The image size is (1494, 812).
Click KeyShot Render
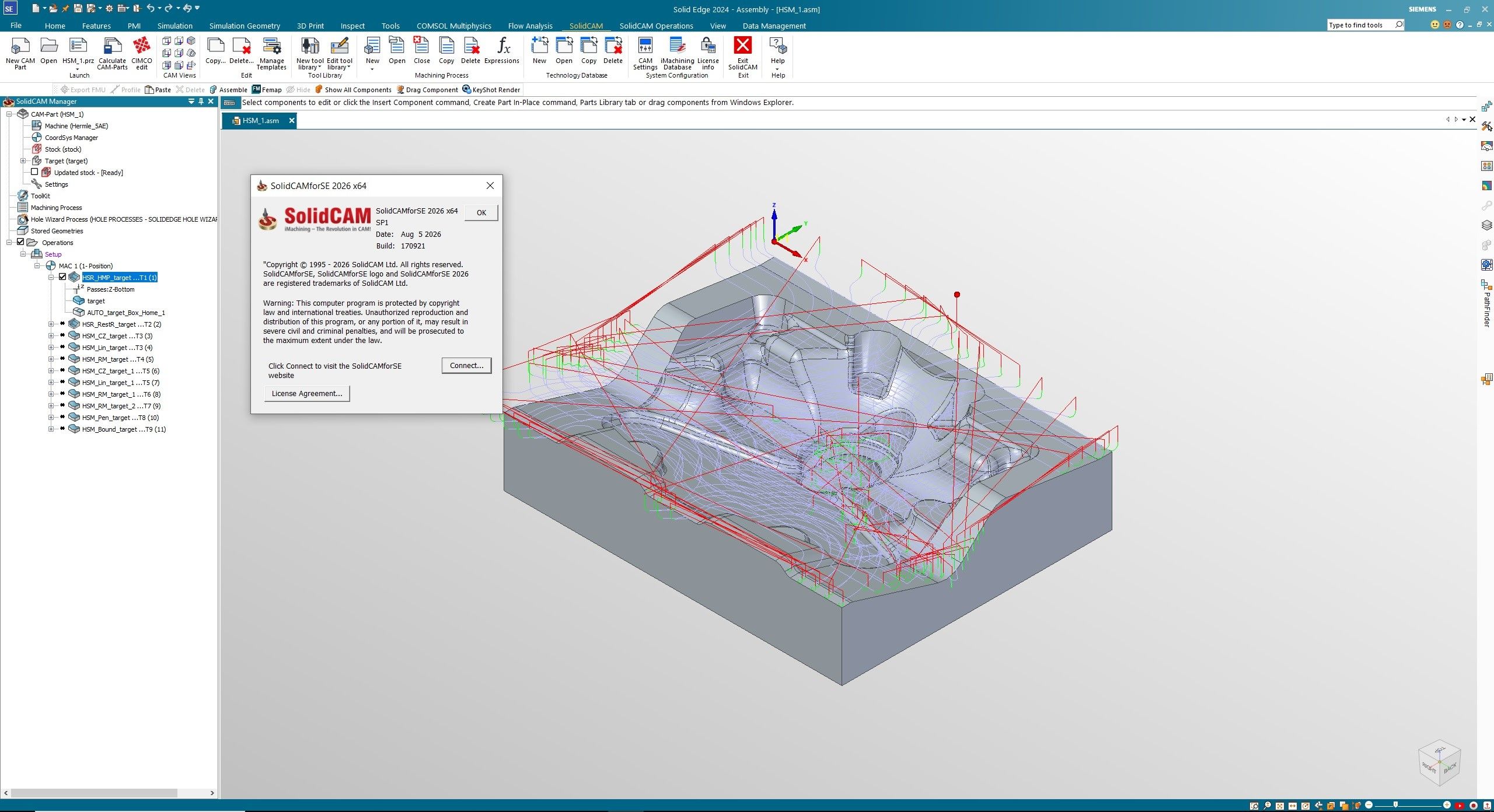491,90
